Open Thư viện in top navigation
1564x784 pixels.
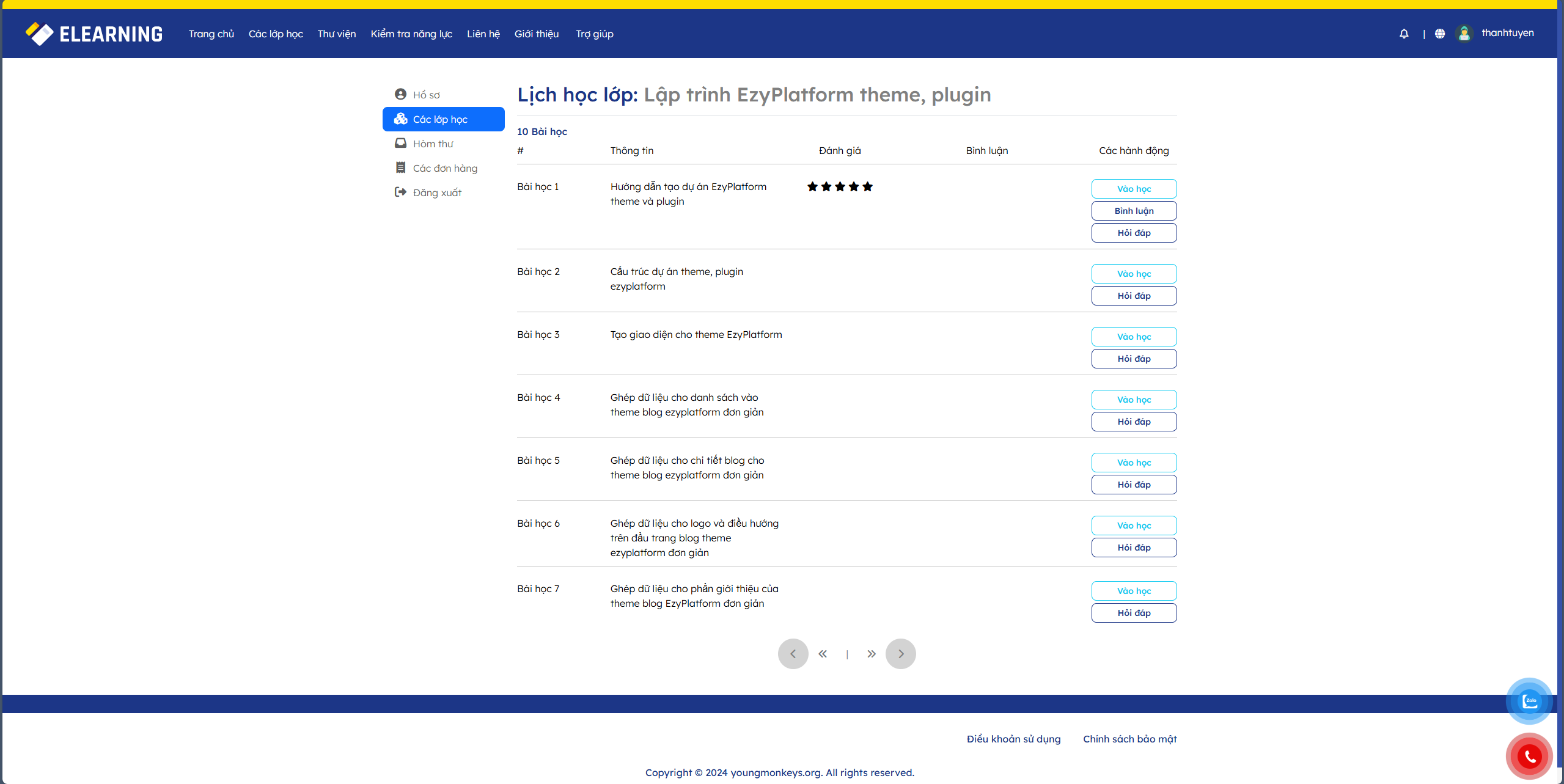pyautogui.click(x=336, y=34)
